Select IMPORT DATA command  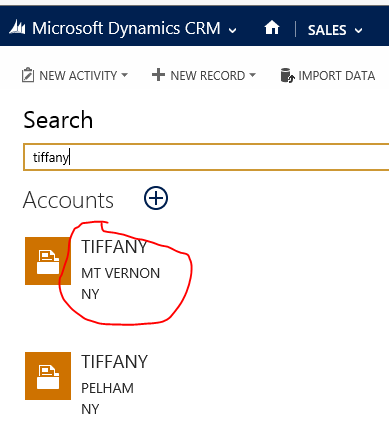tap(337, 76)
